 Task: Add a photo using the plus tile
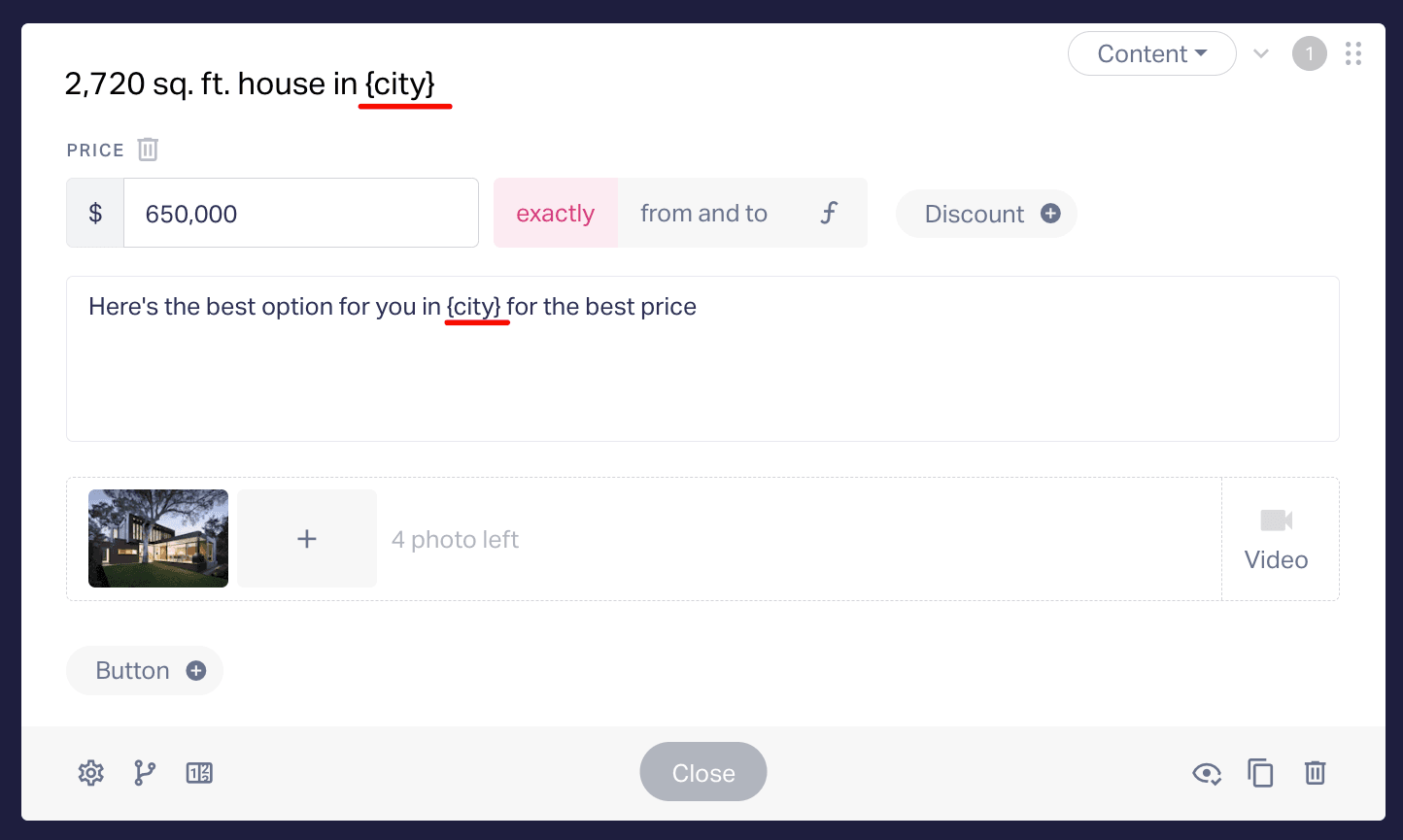[x=307, y=538]
